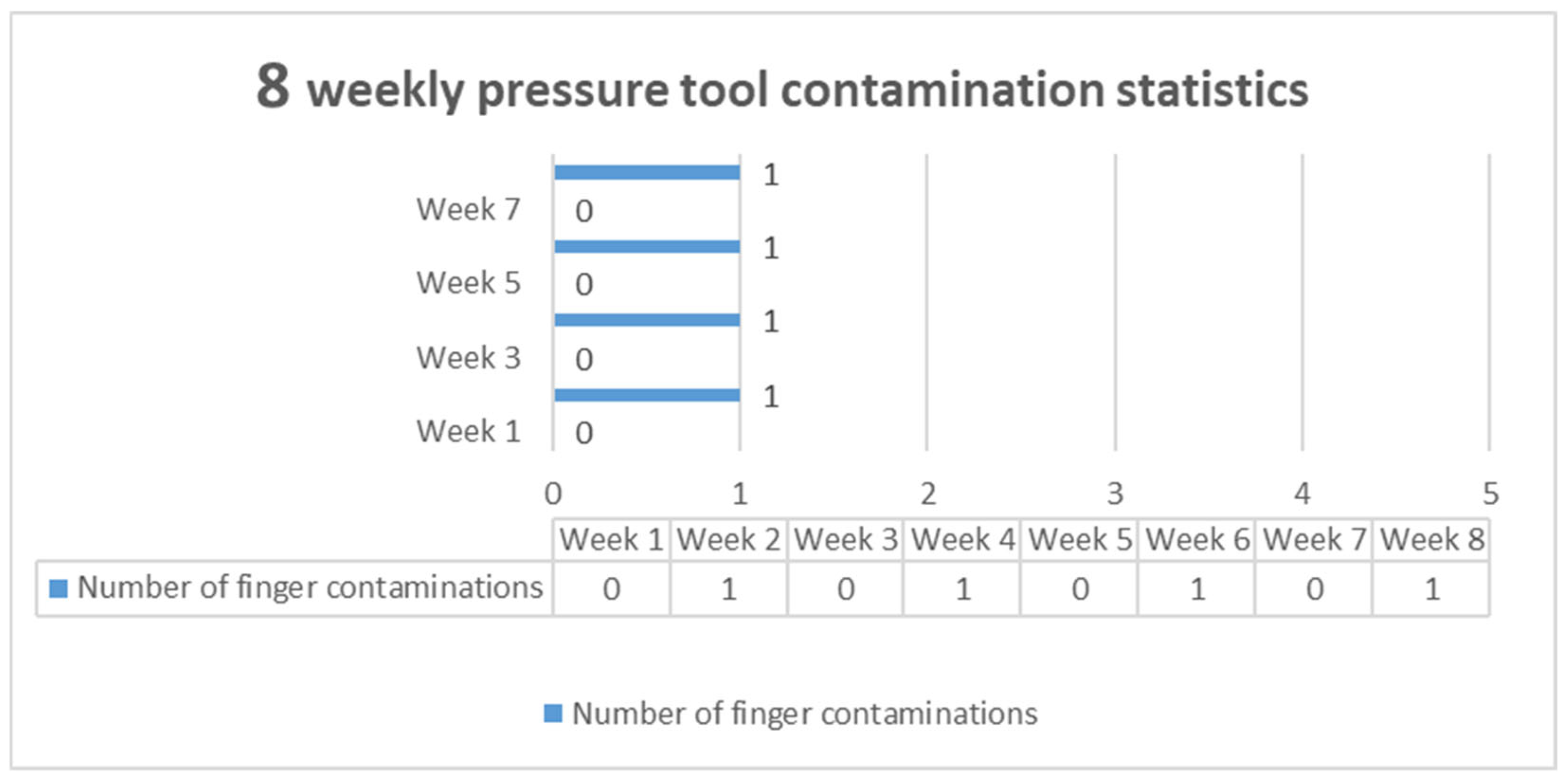Click the blue swatch in data table row
Screen dimensions: 1568x781
(x=58, y=588)
